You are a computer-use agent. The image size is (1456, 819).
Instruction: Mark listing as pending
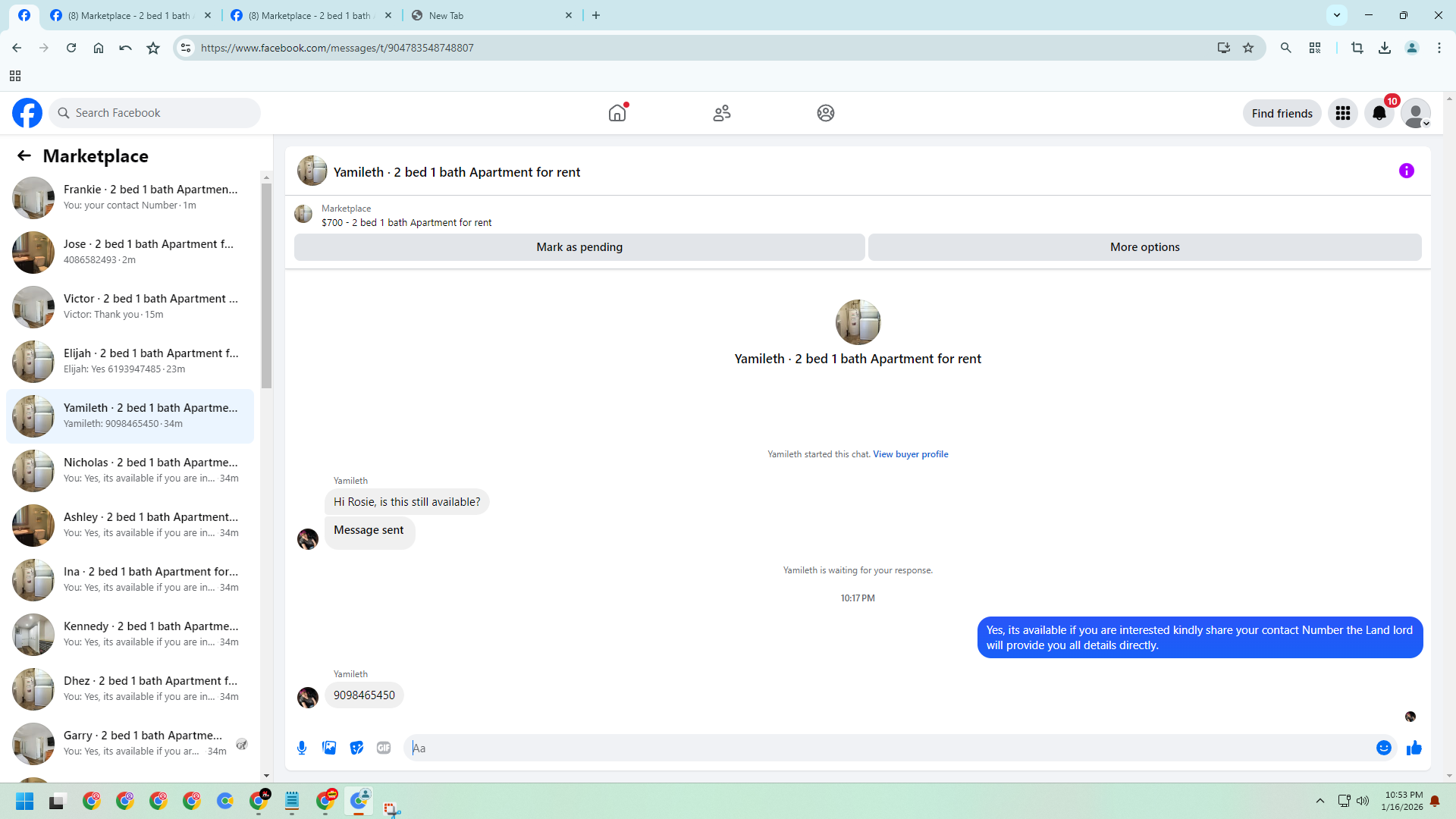tap(579, 247)
